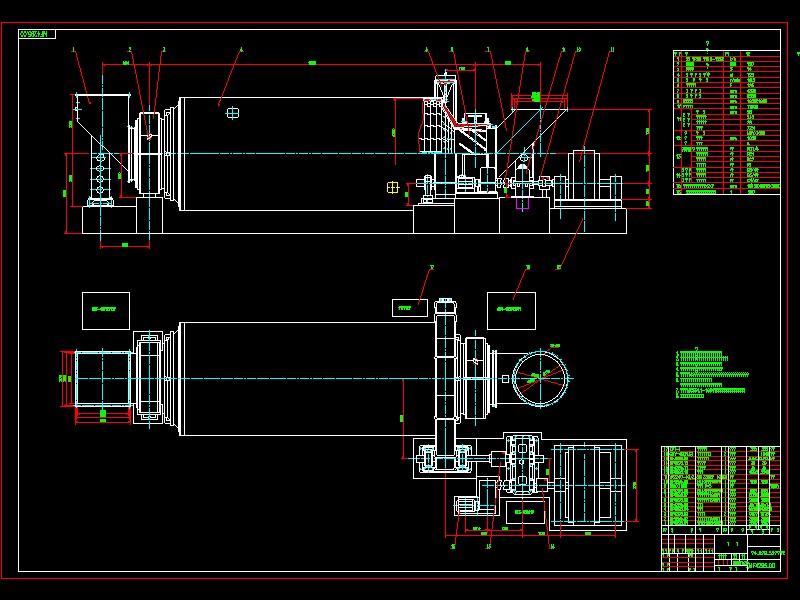
Task: Select the small motor at bottom of plan view
Action: click(466, 506)
